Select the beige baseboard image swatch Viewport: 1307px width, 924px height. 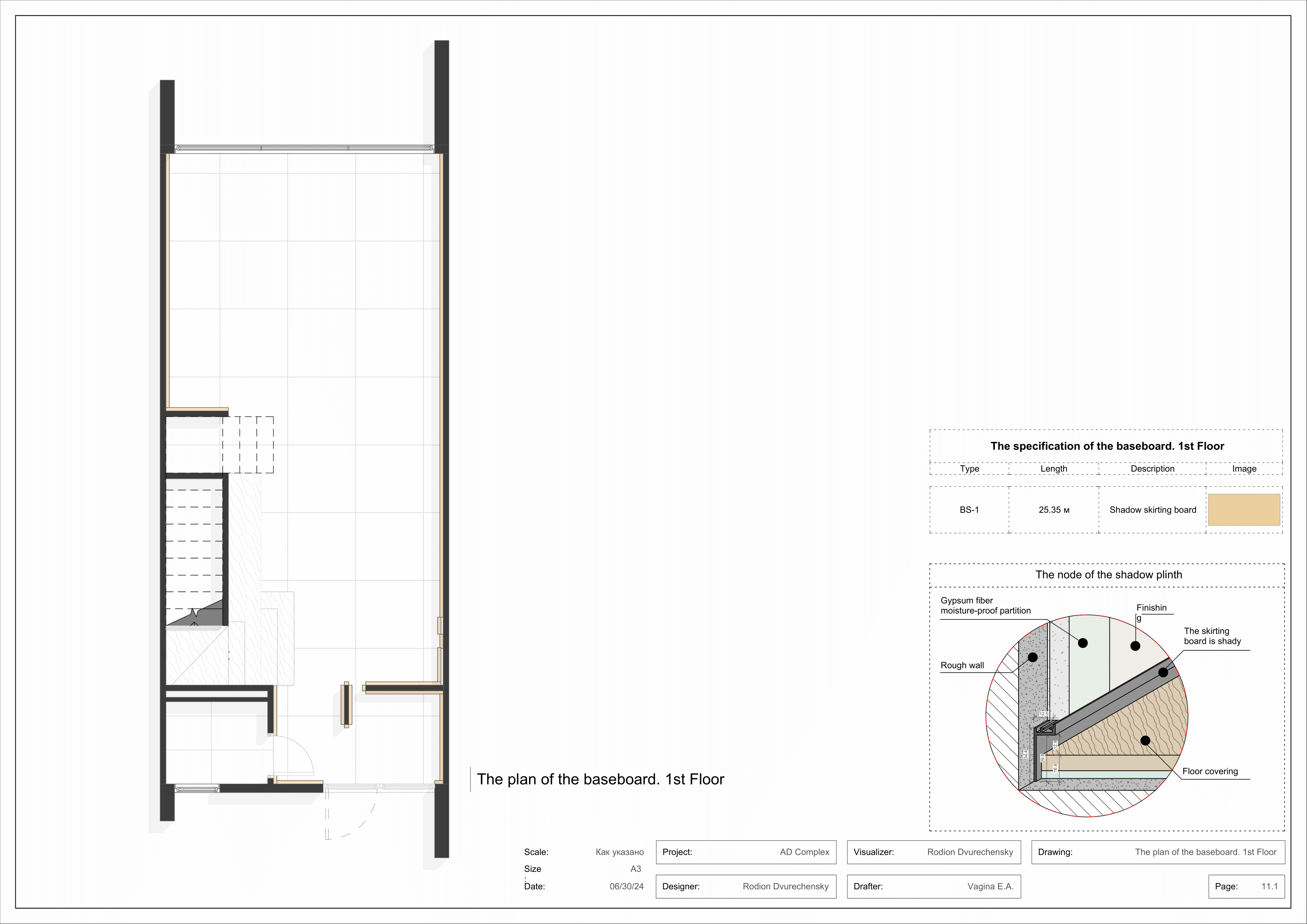(x=1245, y=510)
